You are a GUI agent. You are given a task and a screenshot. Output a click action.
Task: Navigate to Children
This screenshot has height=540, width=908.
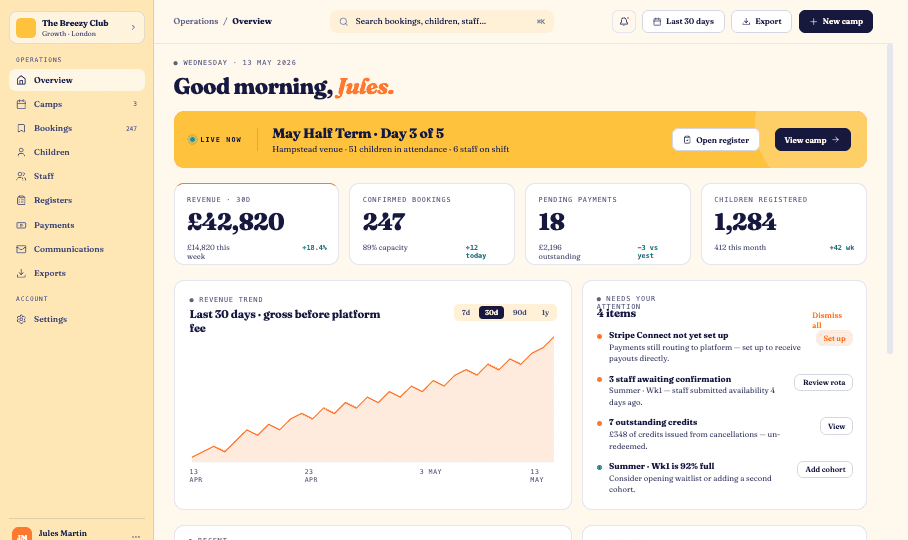pyautogui.click(x=77, y=152)
